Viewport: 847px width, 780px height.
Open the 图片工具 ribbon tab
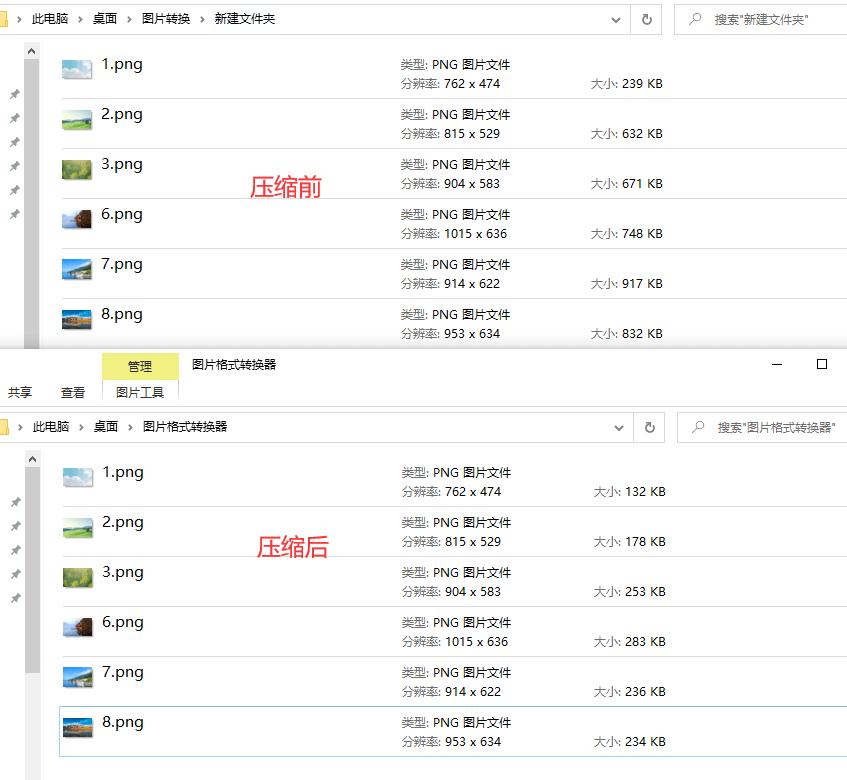(x=140, y=392)
